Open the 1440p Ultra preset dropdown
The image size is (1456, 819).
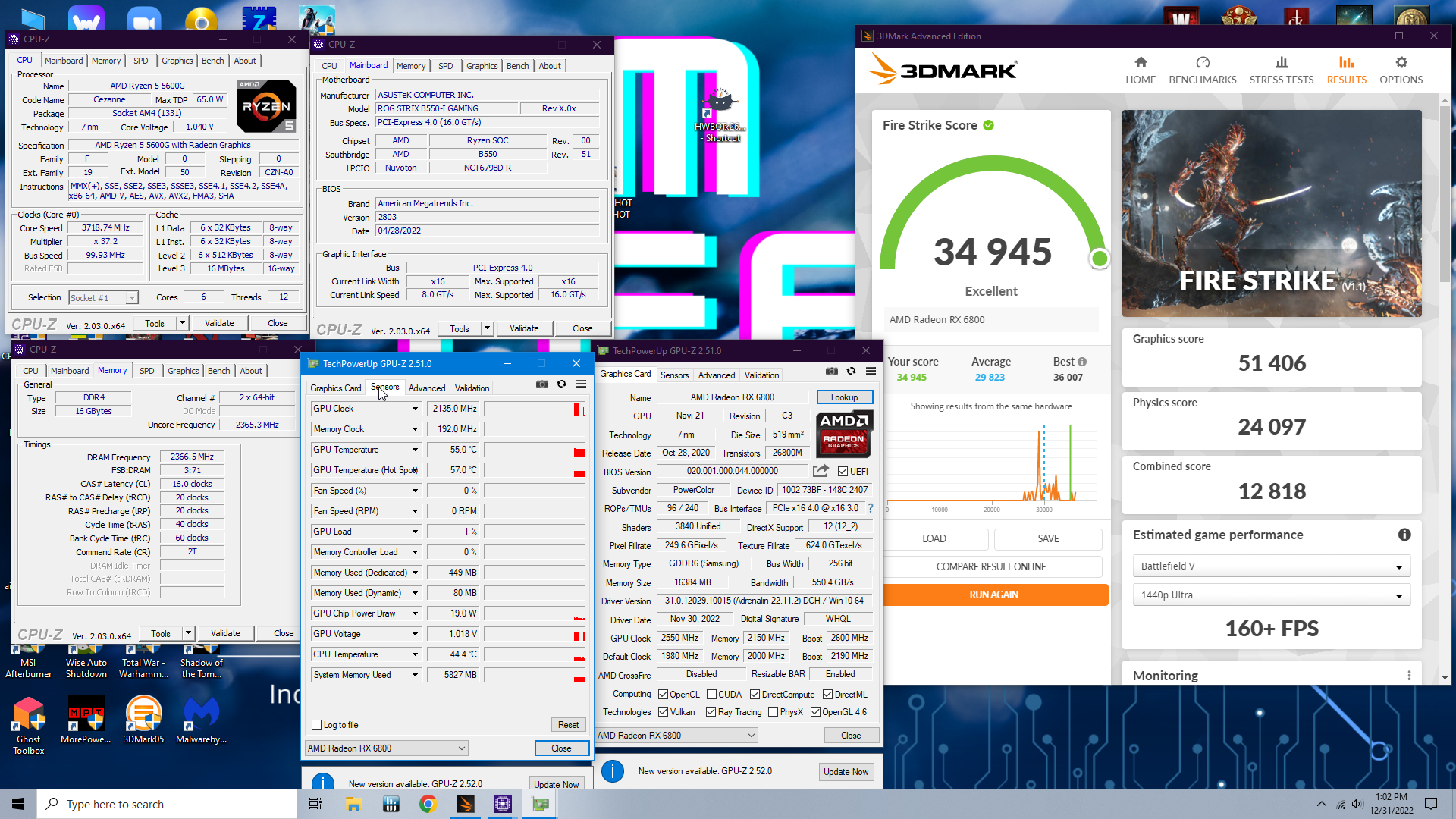point(1272,595)
